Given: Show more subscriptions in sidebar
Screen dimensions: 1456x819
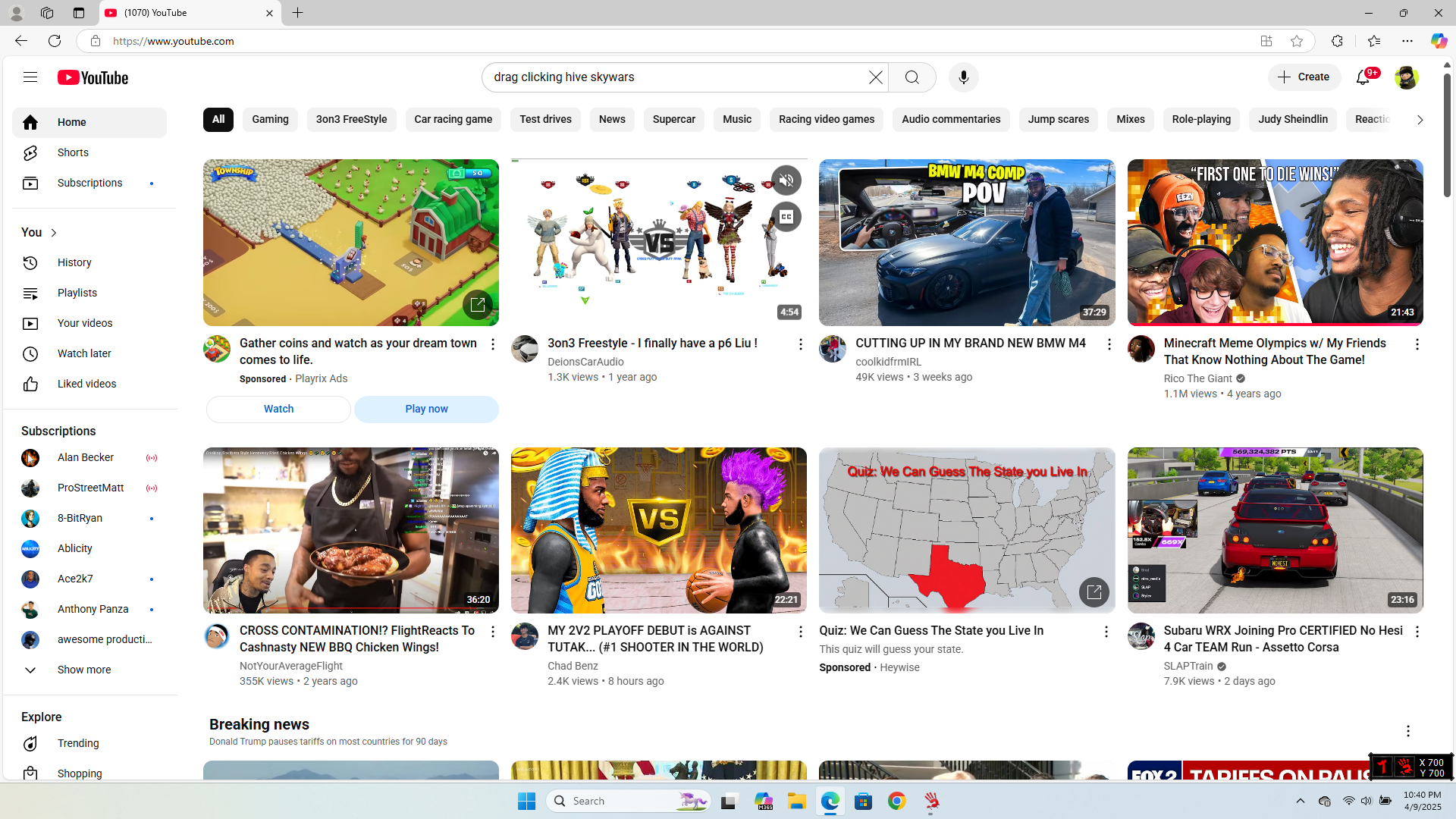Looking at the screenshot, I should tap(89, 670).
